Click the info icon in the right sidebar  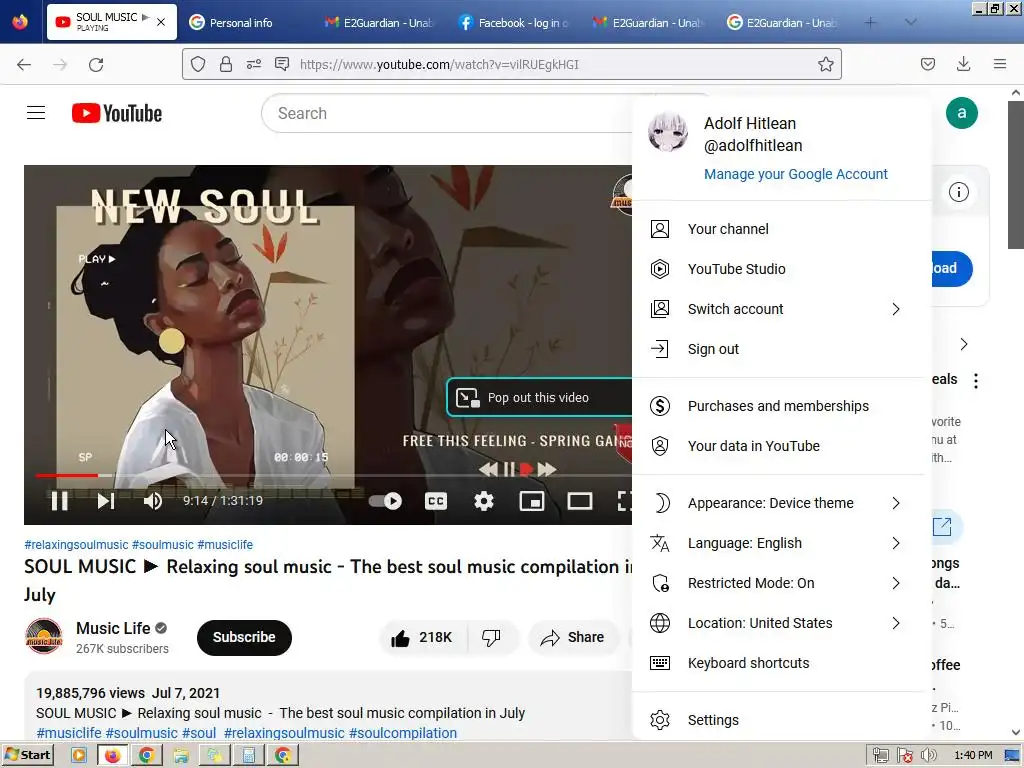tap(959, 192)
